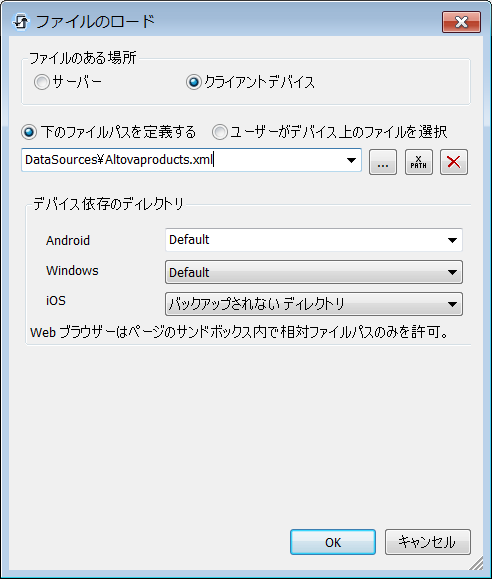This screenshot has width=492, height=579.
Task: Click the iOS label
Action: pos(56,301)
